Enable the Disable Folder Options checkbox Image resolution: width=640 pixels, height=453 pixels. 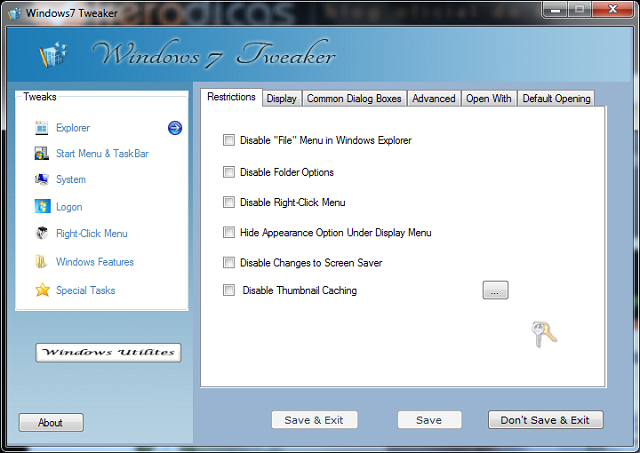tap(229, 172)
